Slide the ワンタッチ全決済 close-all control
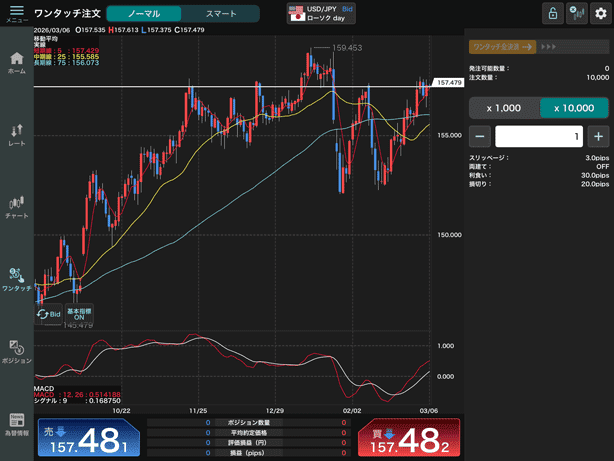 pyautogui.click(x=502, y=47)
